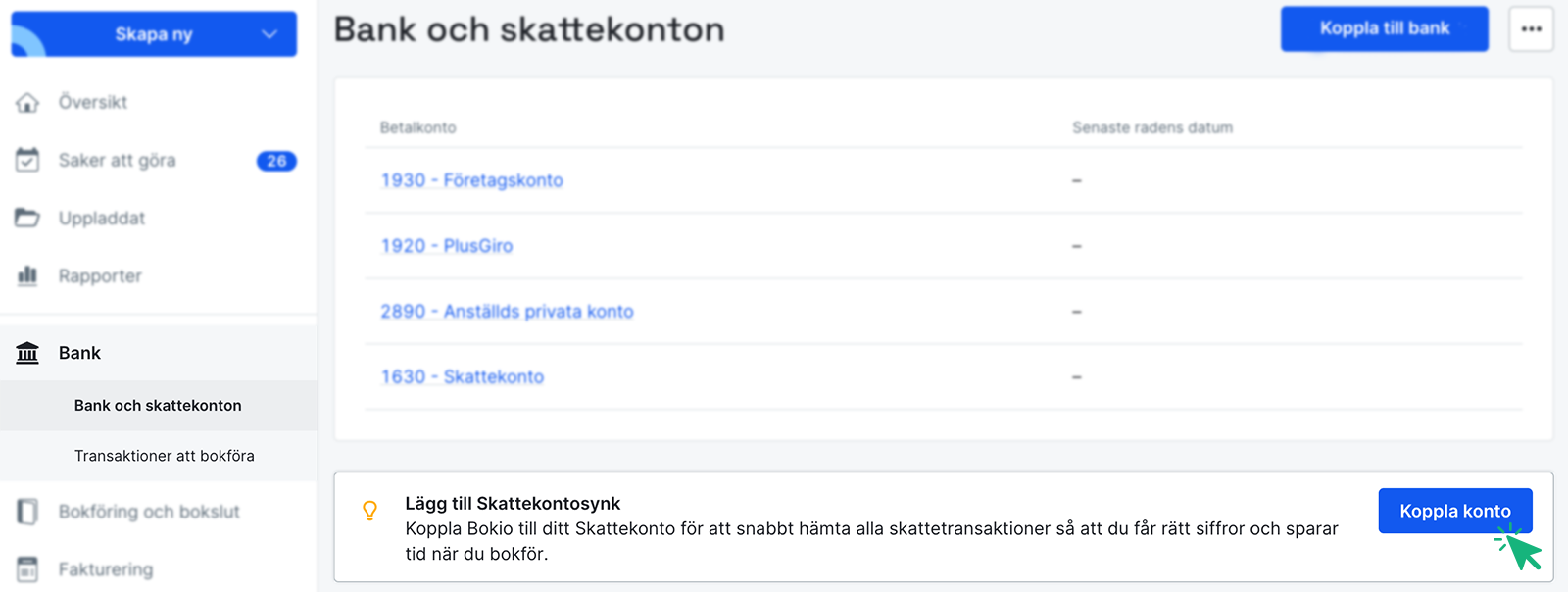This screenshot has width=1568, height=592.
Task: Select the Bank building icon
Action: pyautogui.click(x=27, y=352)
